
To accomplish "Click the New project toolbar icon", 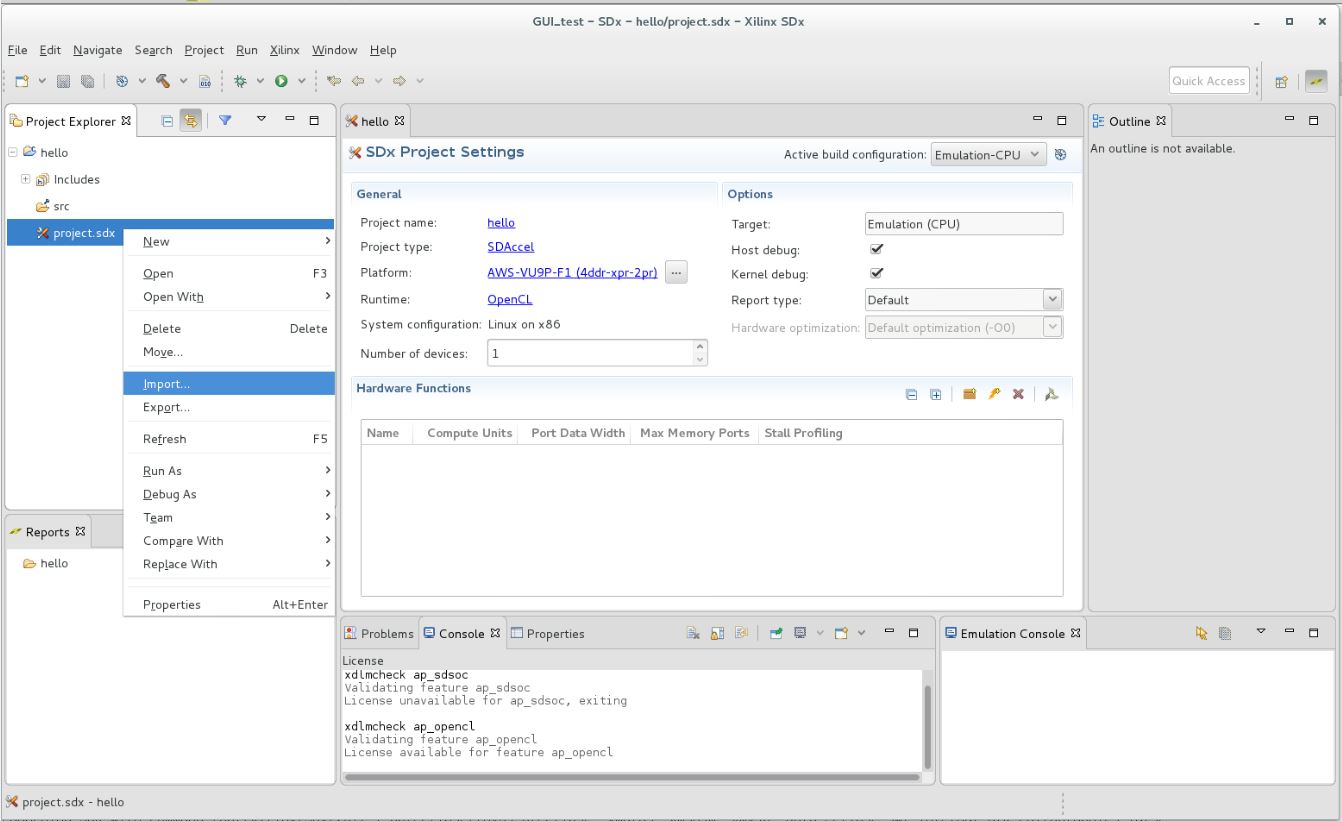I will (21, 81).
